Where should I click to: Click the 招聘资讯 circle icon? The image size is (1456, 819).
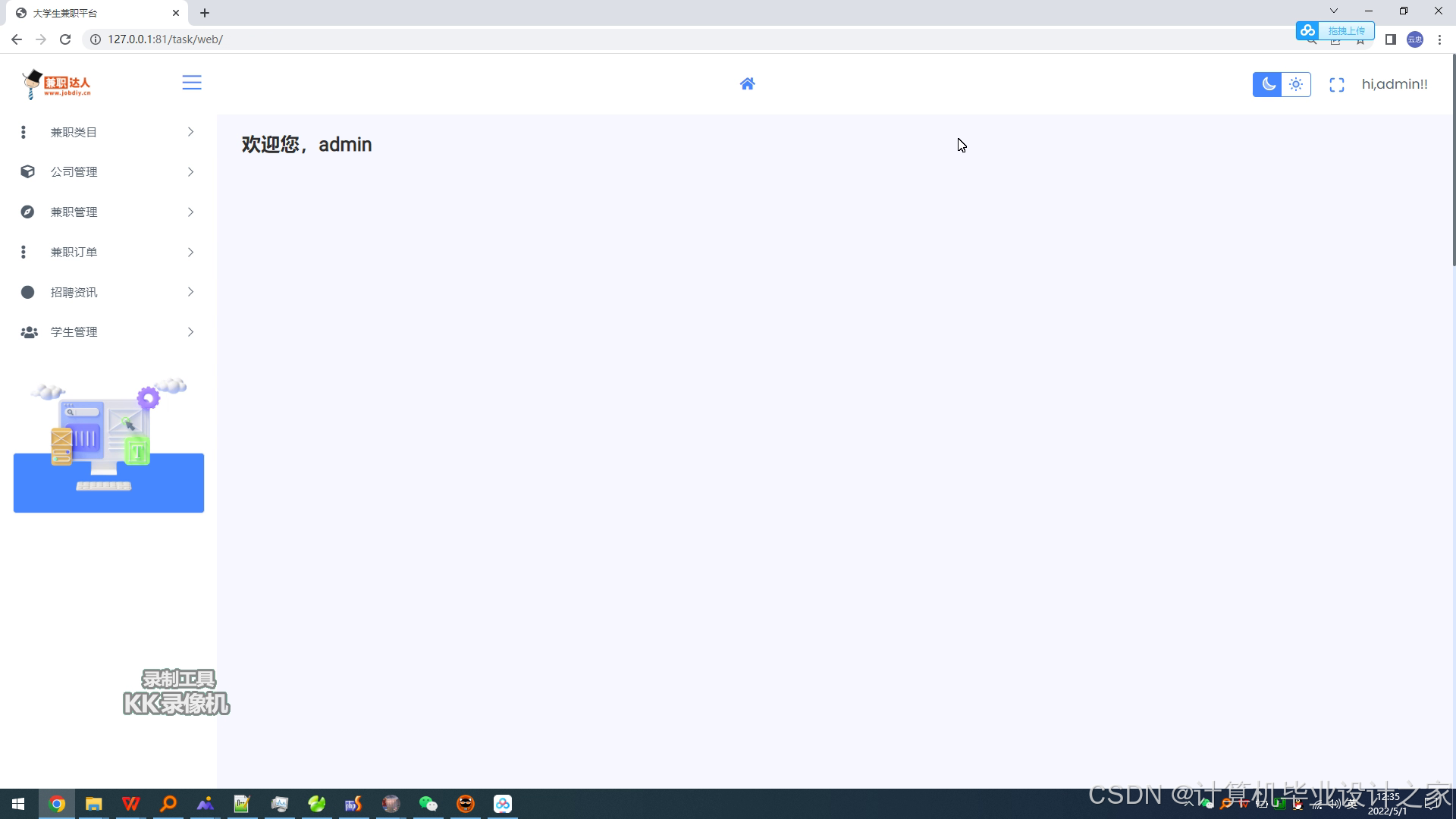[28, 292]
